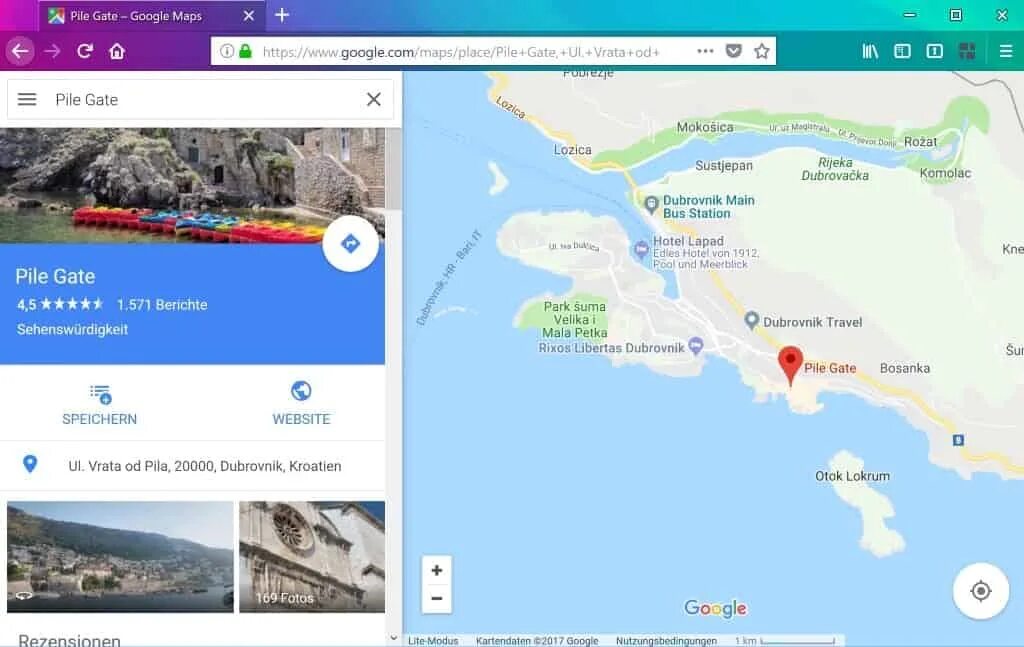This screenshot has width=1024, height=647.
Task: Click Dubrovnik Main Bus Station marker
Action: 651,205
